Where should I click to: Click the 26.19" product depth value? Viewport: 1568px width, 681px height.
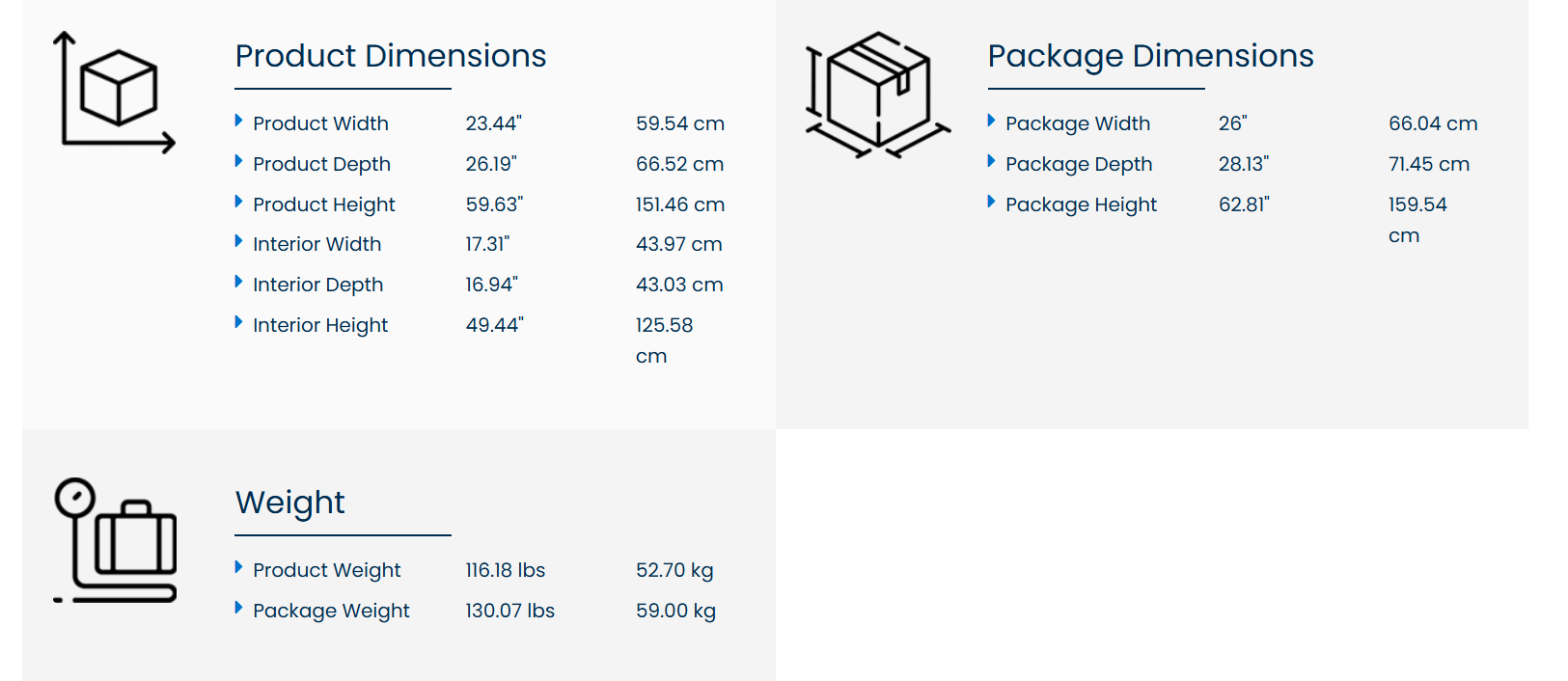pyautogui.click(x=490, y=164)
